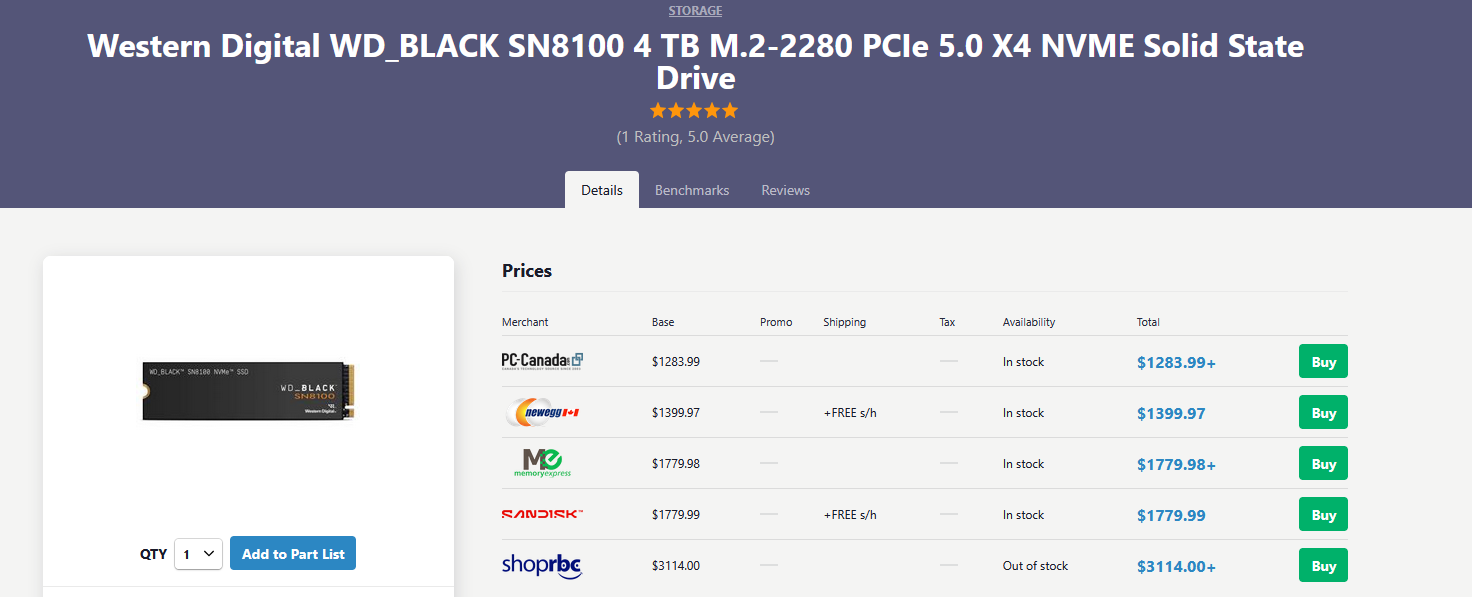
Task: Select the Details tab
Action: click(602, 190)
